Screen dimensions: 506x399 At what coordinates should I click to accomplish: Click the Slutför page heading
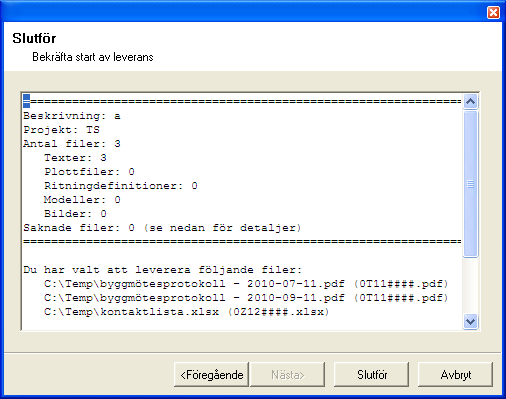coord(34,38)
